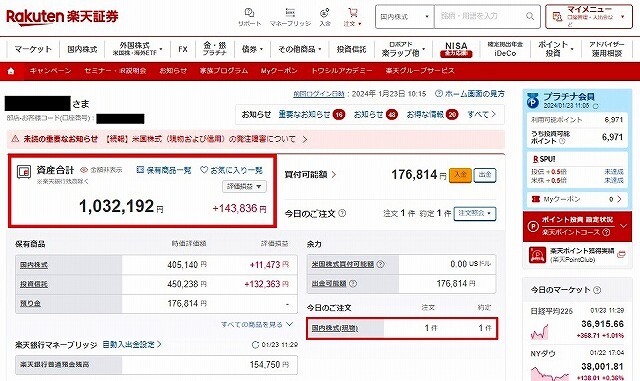Open the マーケット menu
Screen dimensions: 640x381
click(33, 49)
